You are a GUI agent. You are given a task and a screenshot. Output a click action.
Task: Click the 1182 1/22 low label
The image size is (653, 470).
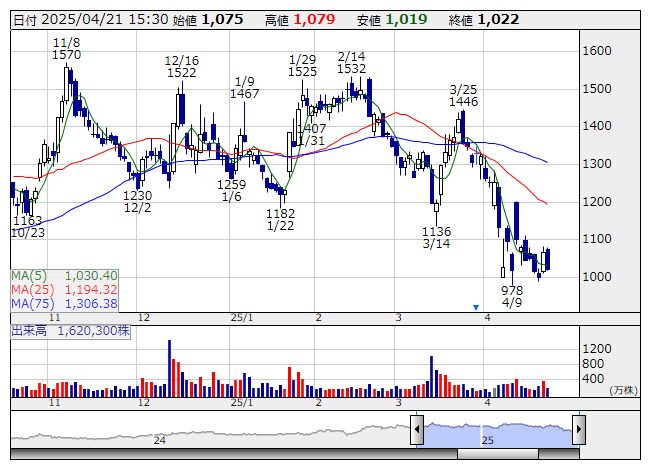click(x=280, y=219)
